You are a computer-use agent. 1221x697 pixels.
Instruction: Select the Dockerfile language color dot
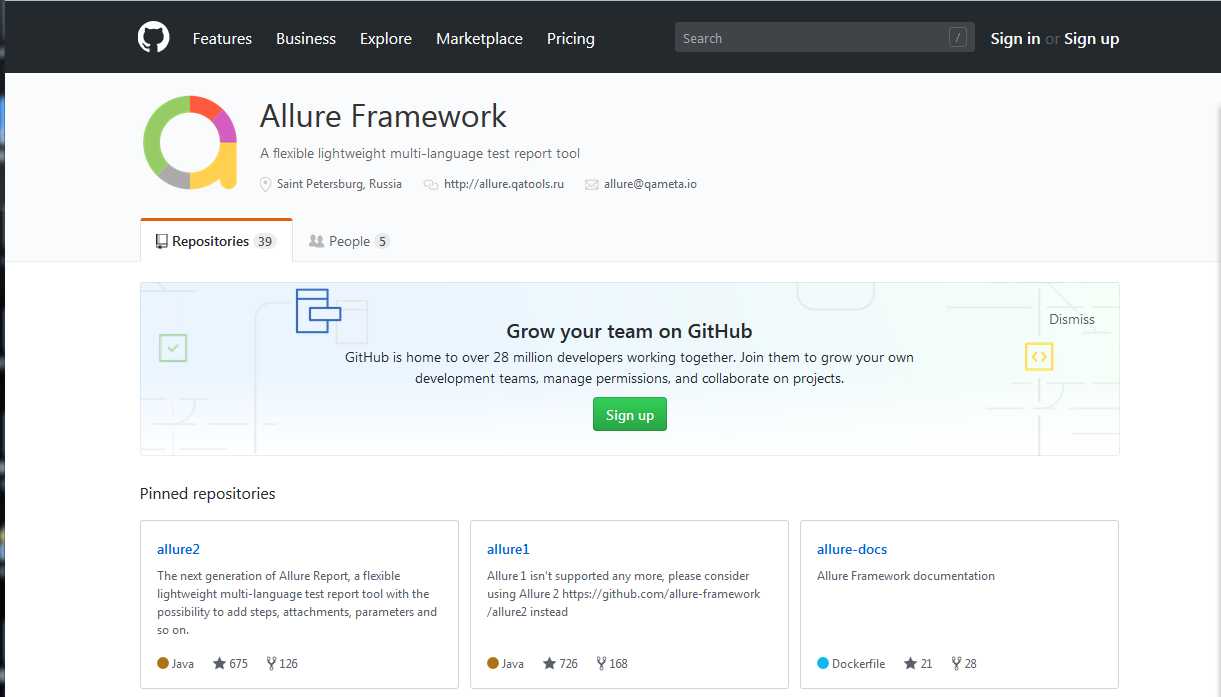click(x=823, y=663)
